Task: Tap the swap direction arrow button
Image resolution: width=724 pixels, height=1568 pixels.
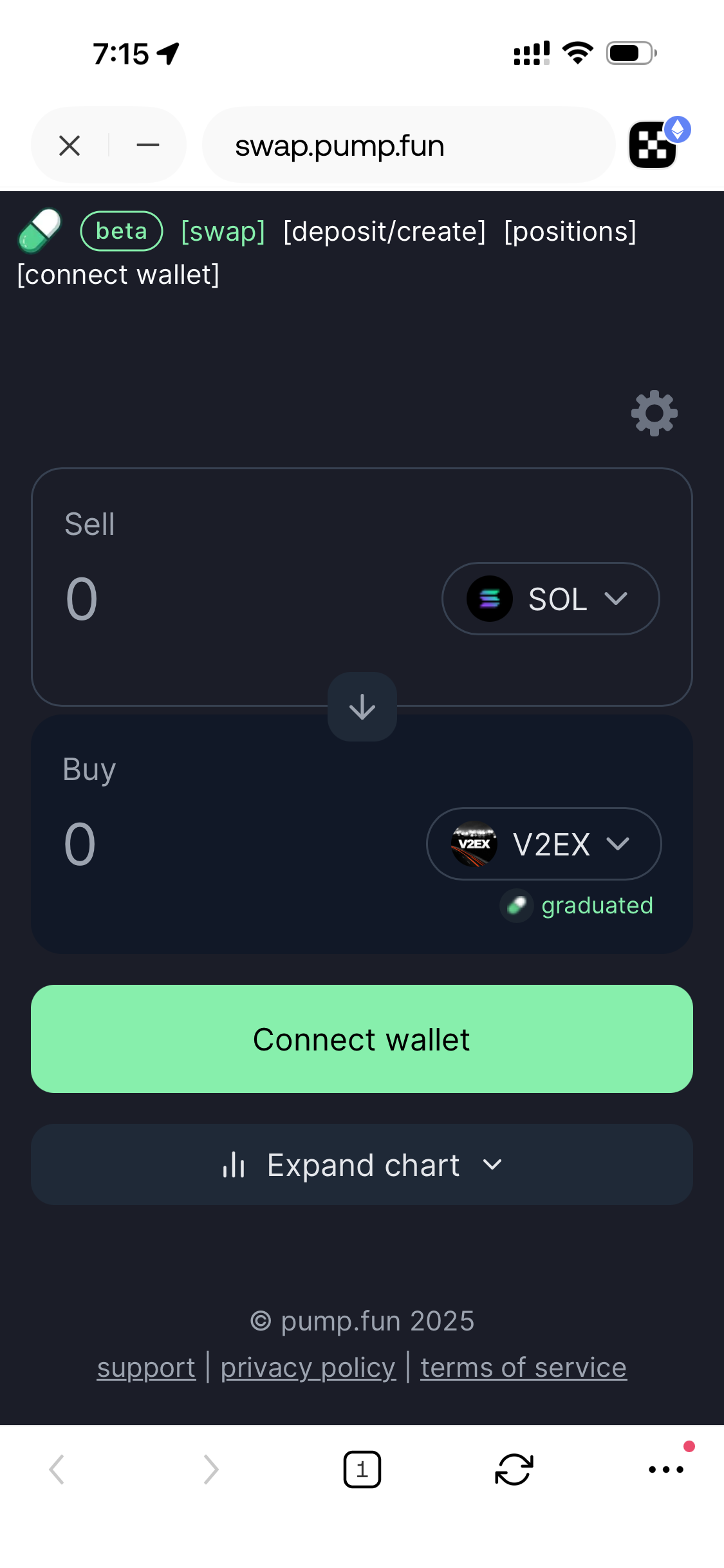Action: (x=362, y=707)
